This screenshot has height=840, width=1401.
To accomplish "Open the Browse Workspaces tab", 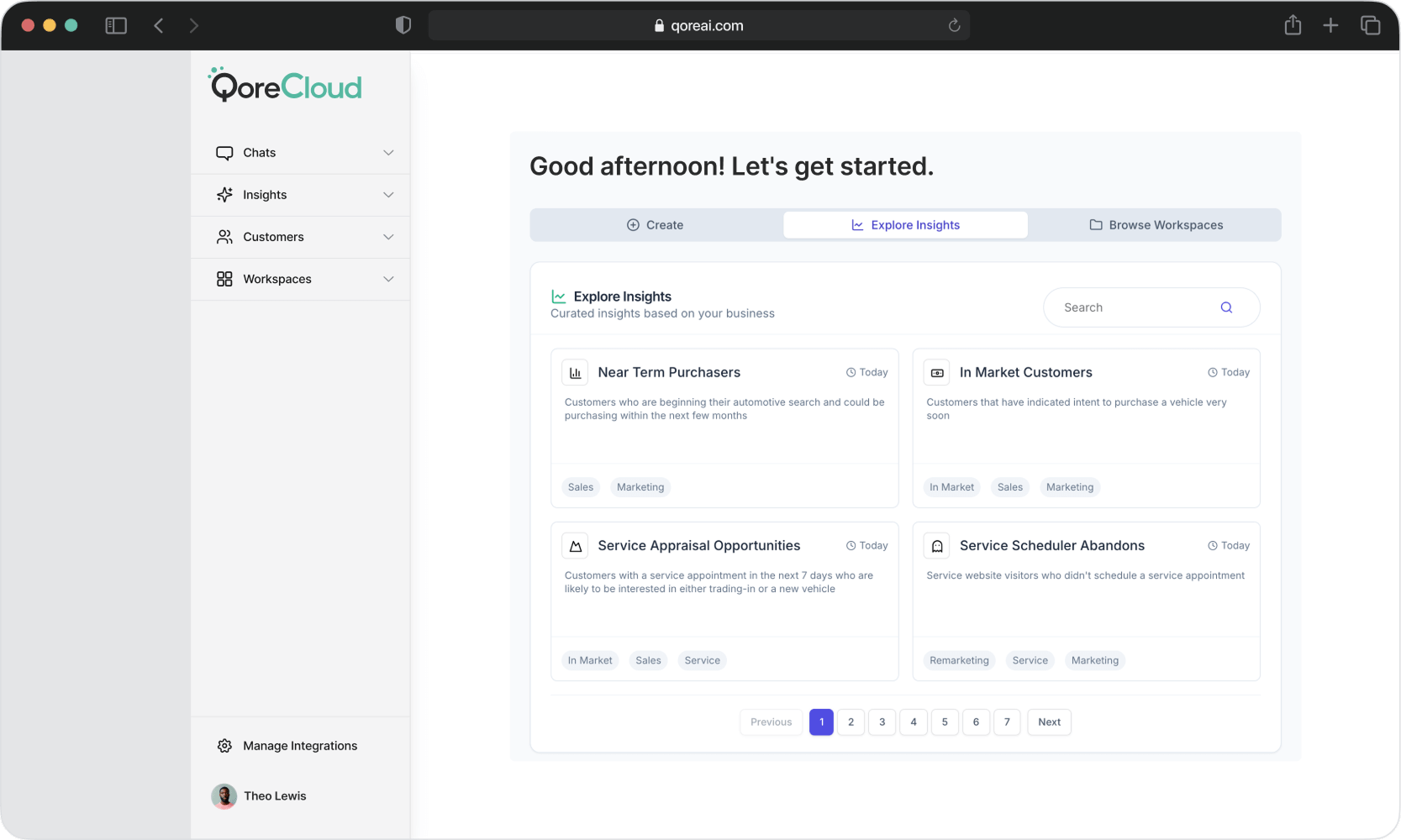I will (x=1156, y=225).
